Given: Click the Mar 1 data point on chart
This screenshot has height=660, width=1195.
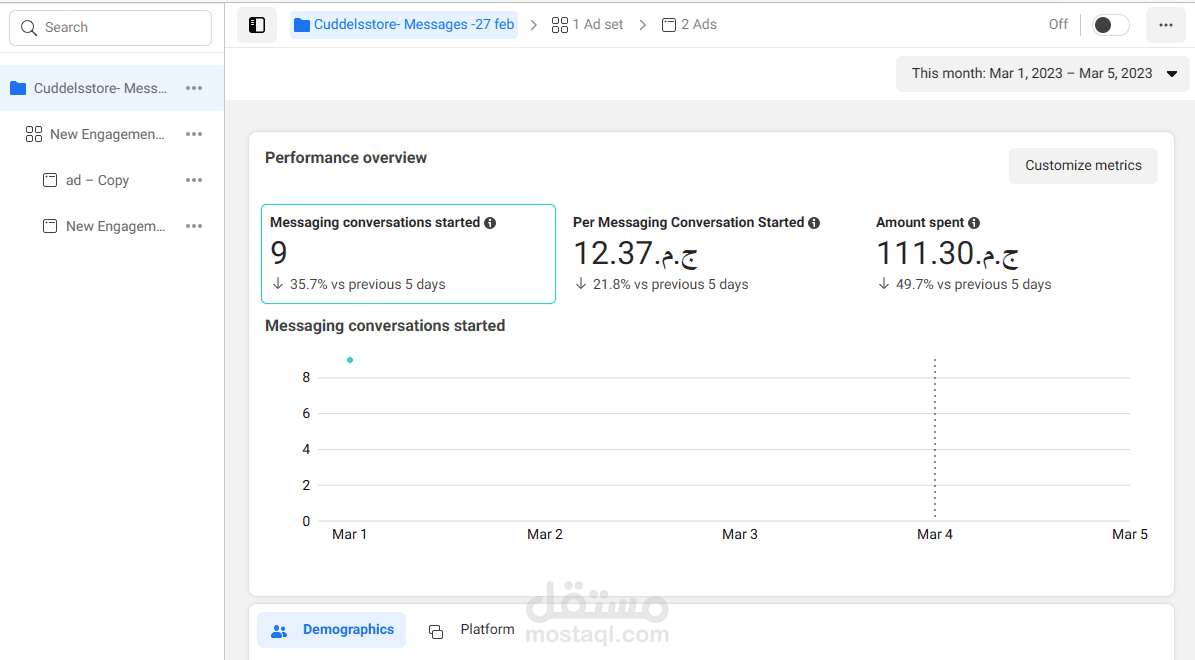Looking at the screenshot, I should [350, 360].
